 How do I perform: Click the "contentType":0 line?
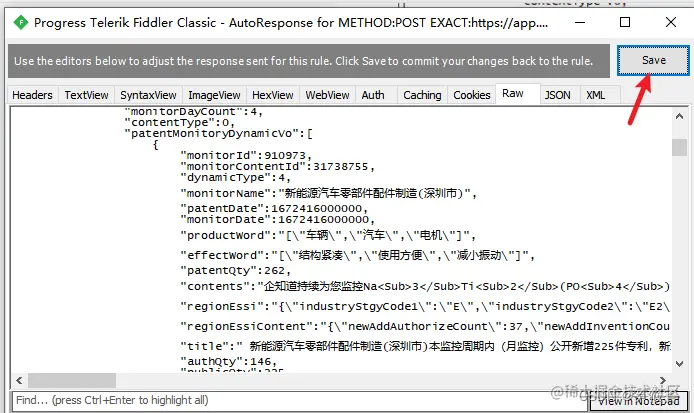[x=180, y=122]
